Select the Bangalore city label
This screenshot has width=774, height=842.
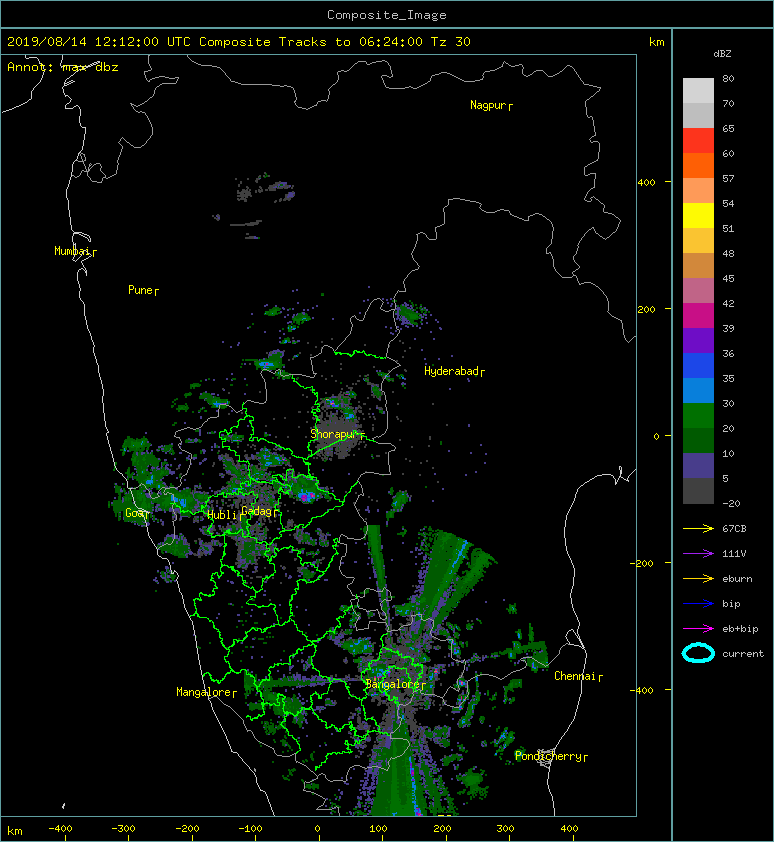(393, 684)
